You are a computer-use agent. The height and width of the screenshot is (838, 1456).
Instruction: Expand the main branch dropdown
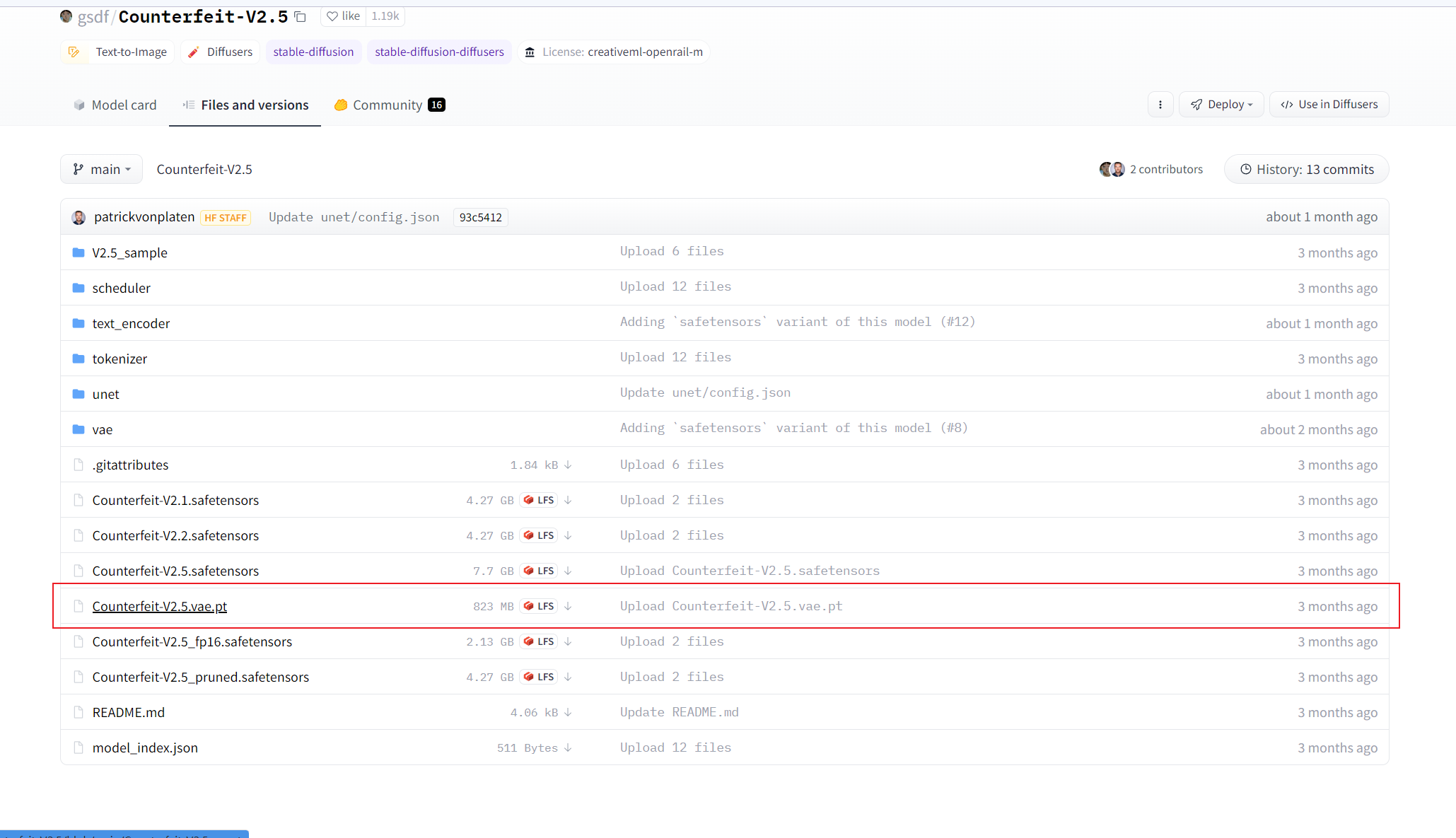[x=102, y=169]
